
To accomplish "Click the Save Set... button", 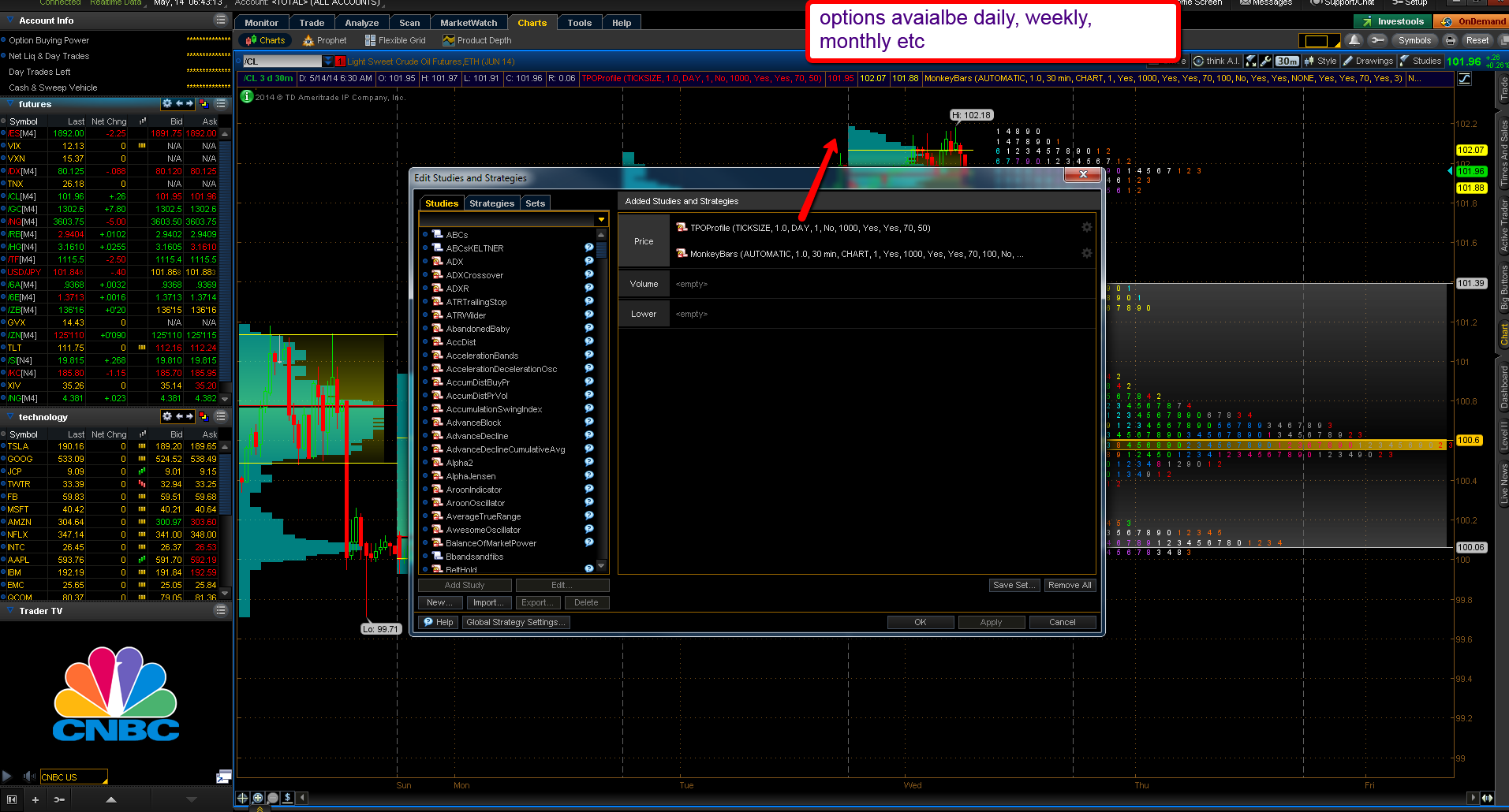I will coord(1014,585).
